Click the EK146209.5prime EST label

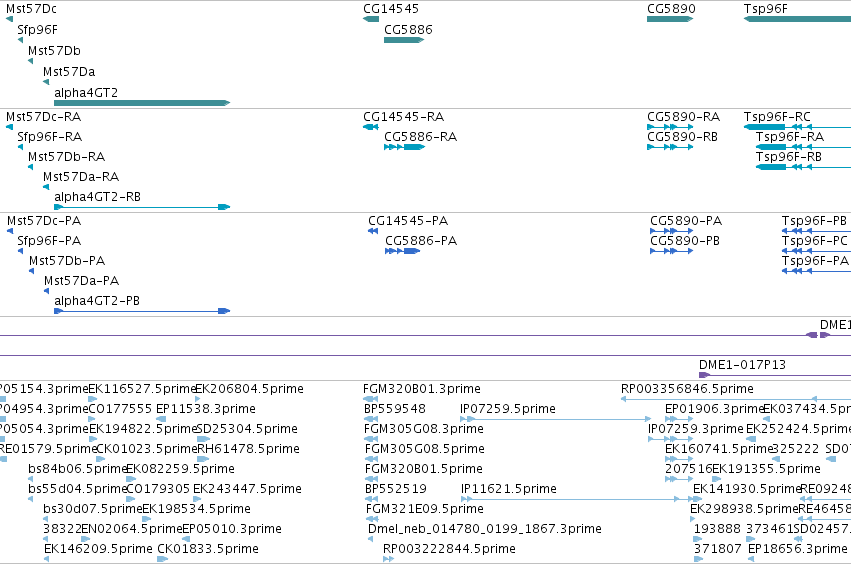point(98,549)
